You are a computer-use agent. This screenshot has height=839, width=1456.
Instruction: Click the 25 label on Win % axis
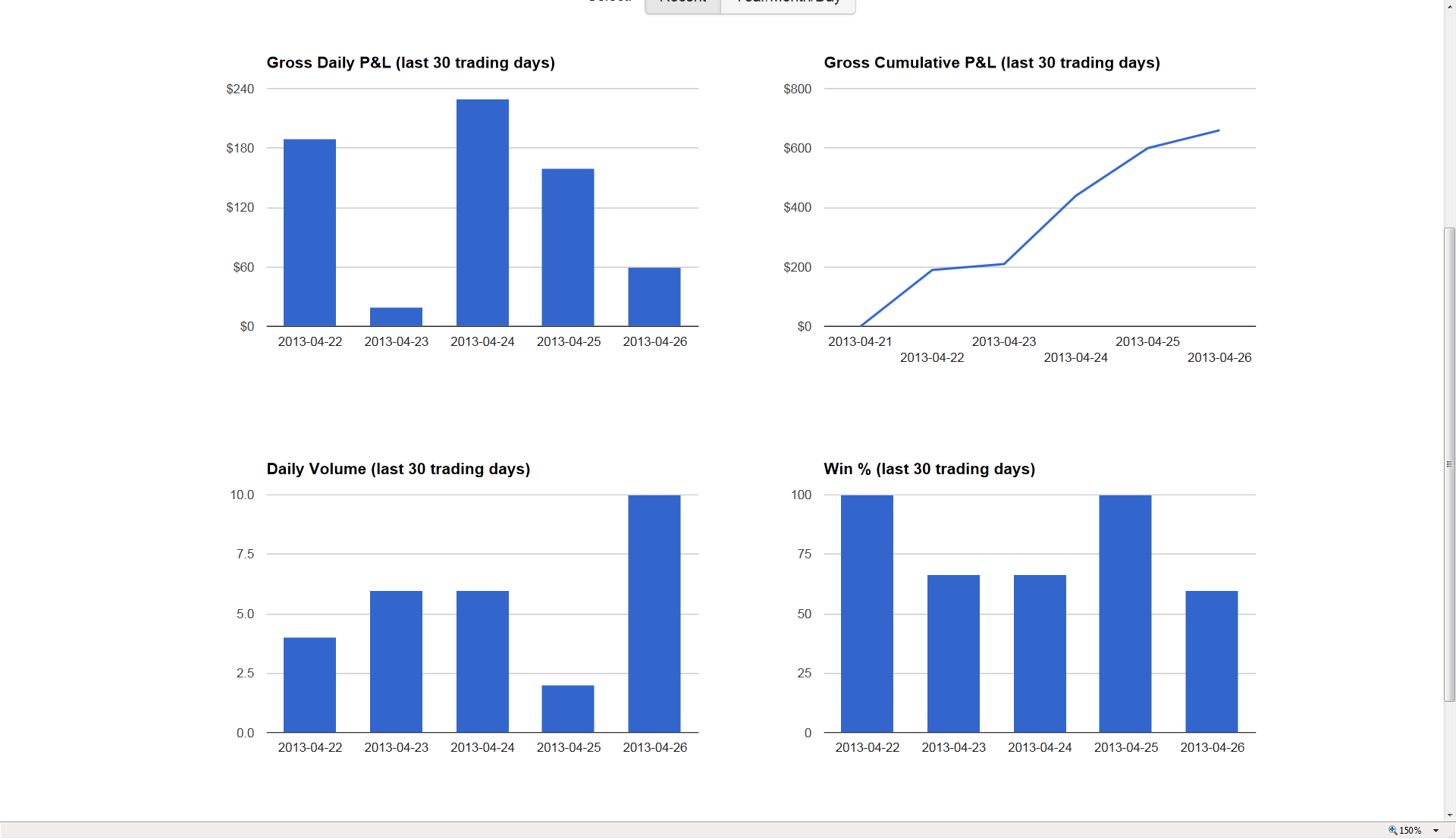805,673
